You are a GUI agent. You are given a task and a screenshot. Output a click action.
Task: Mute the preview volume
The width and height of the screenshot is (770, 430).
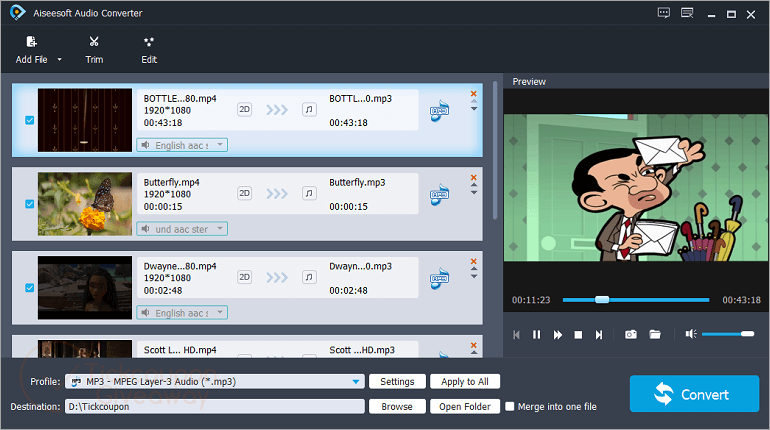[691, 334]
